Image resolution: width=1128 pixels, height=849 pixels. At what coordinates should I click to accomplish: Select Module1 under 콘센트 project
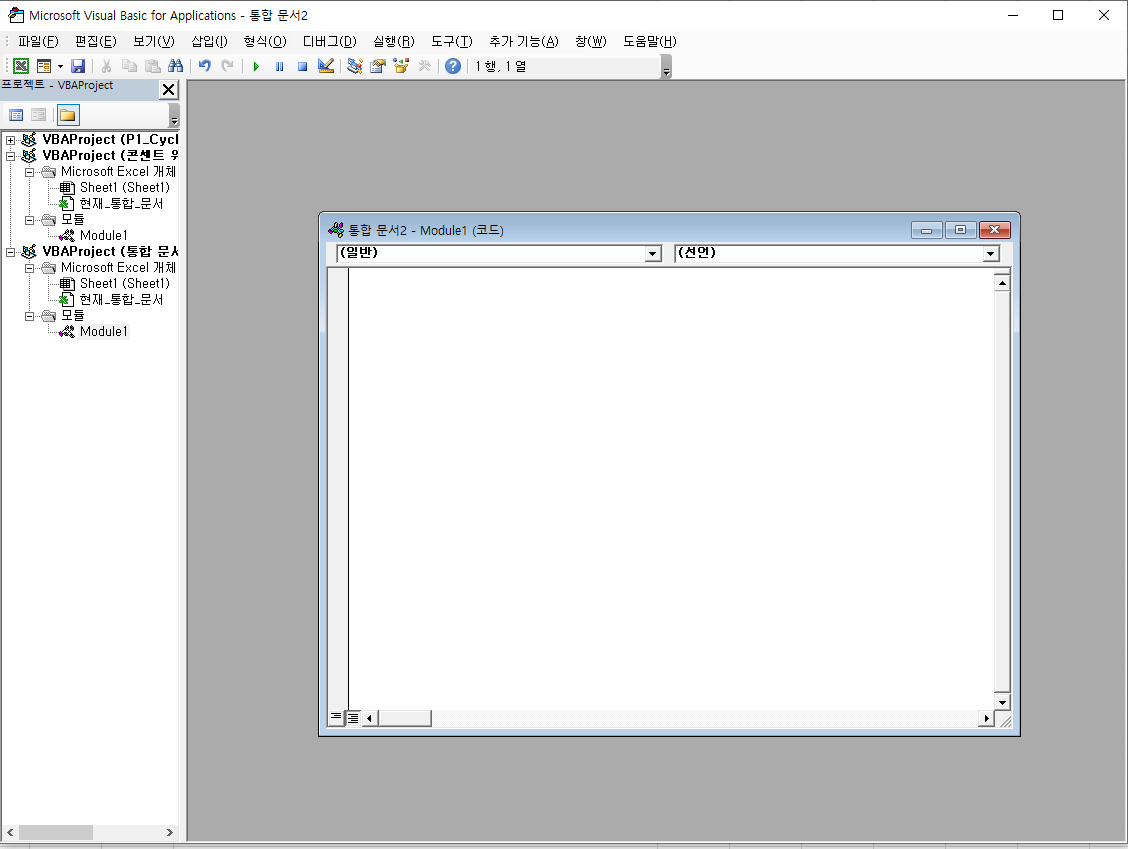pos(104,235)
